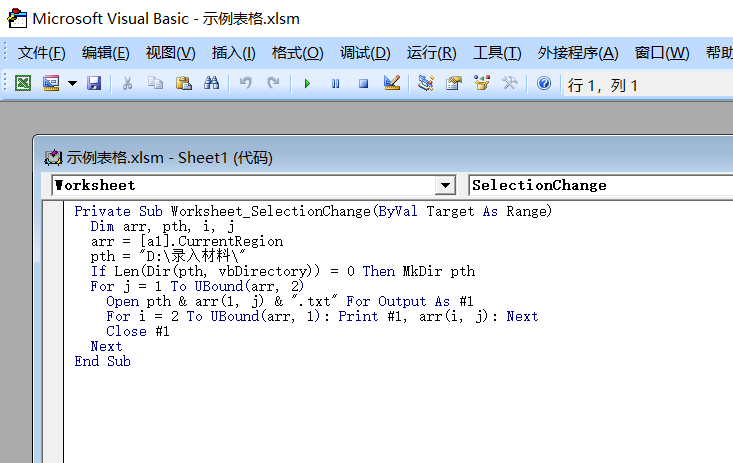The height and width of the screenshot is (463, 733).
Task: Open the SelectionChange procedure dropdown
Action: pos(600,185)
